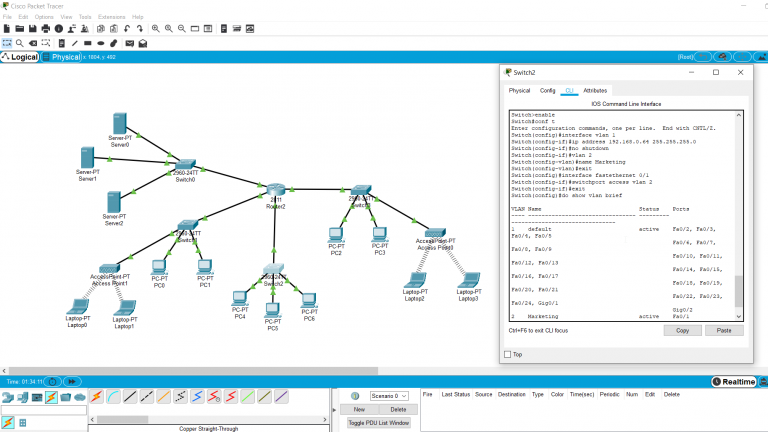Choose the Draw Ellipse tool
Viewport: 768px width, 432px height.
point(101,44)
